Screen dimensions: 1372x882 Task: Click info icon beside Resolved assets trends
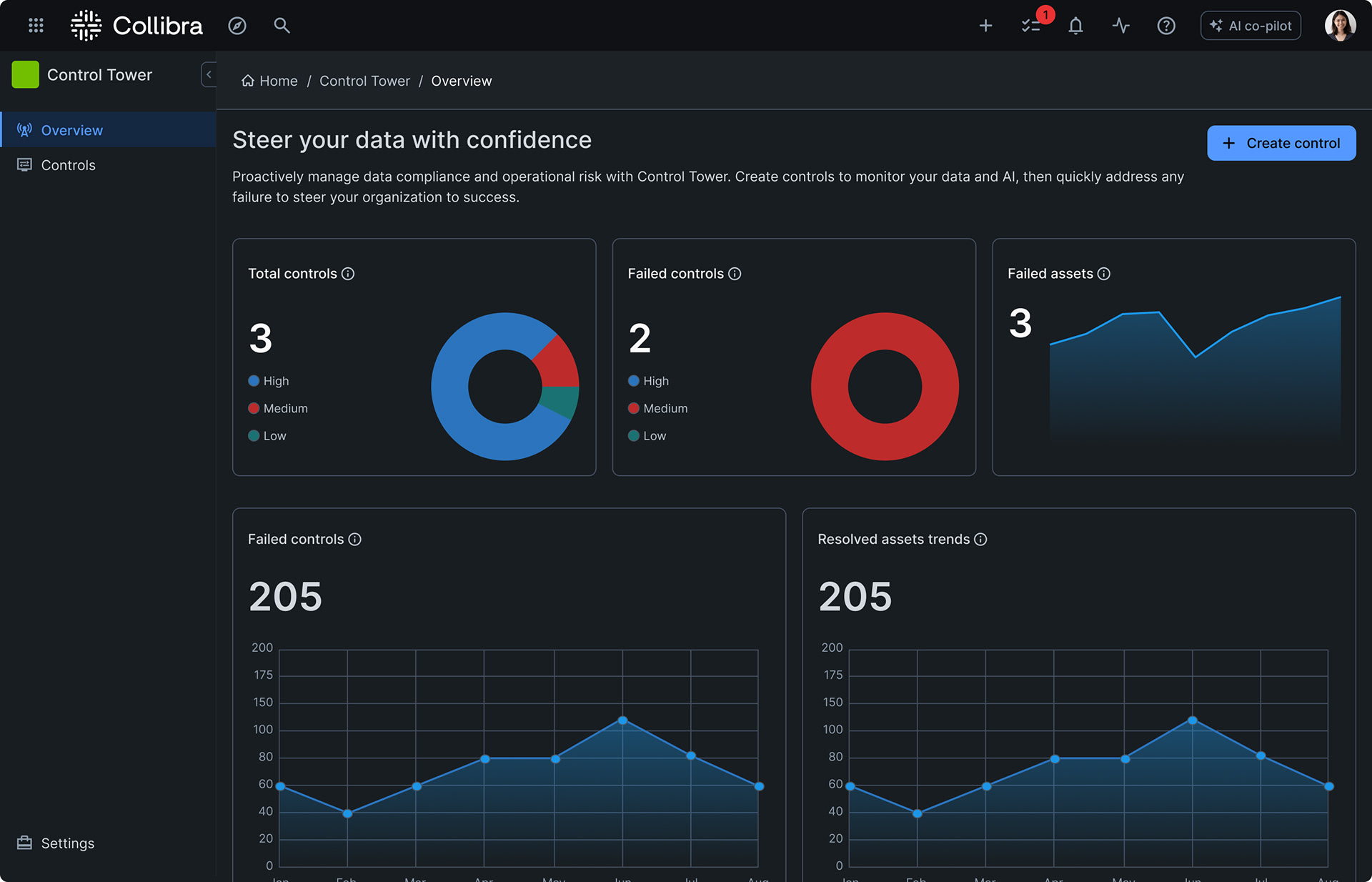point(980,540)
